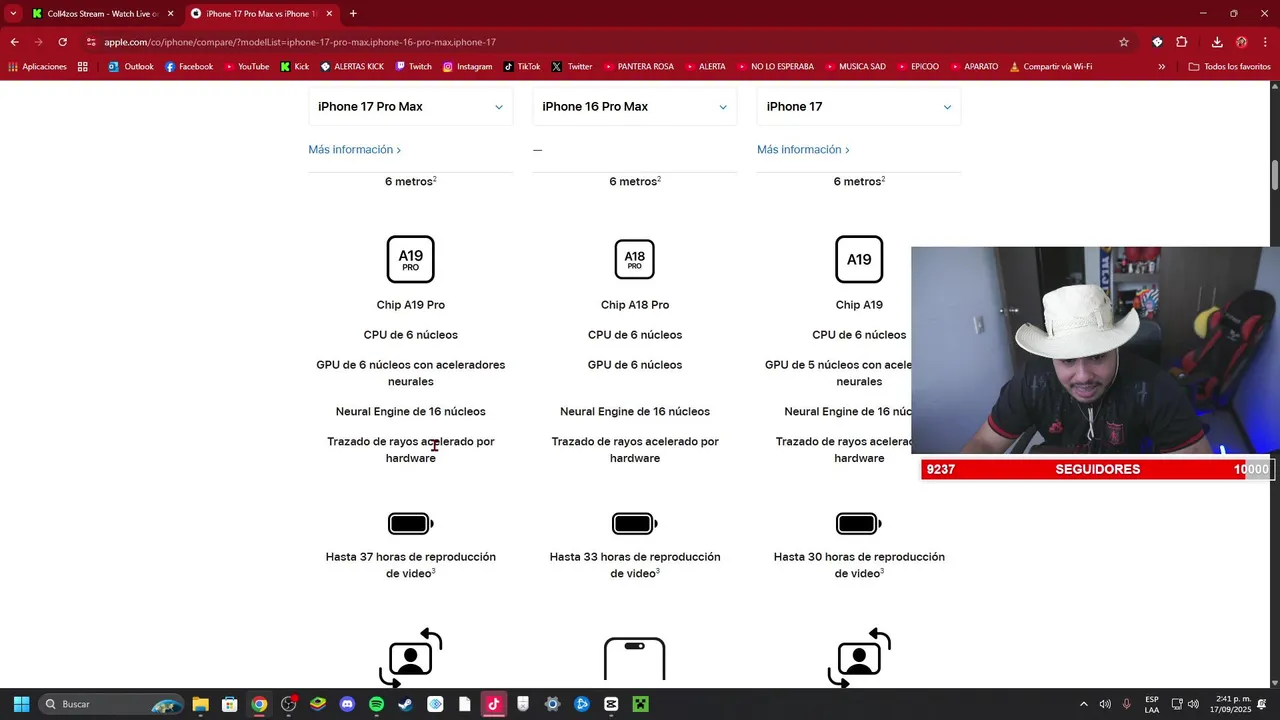Expand hidden bookmarks with the double chevron
This screenshot has height=720, width=1280.
tap(1161, 67)
